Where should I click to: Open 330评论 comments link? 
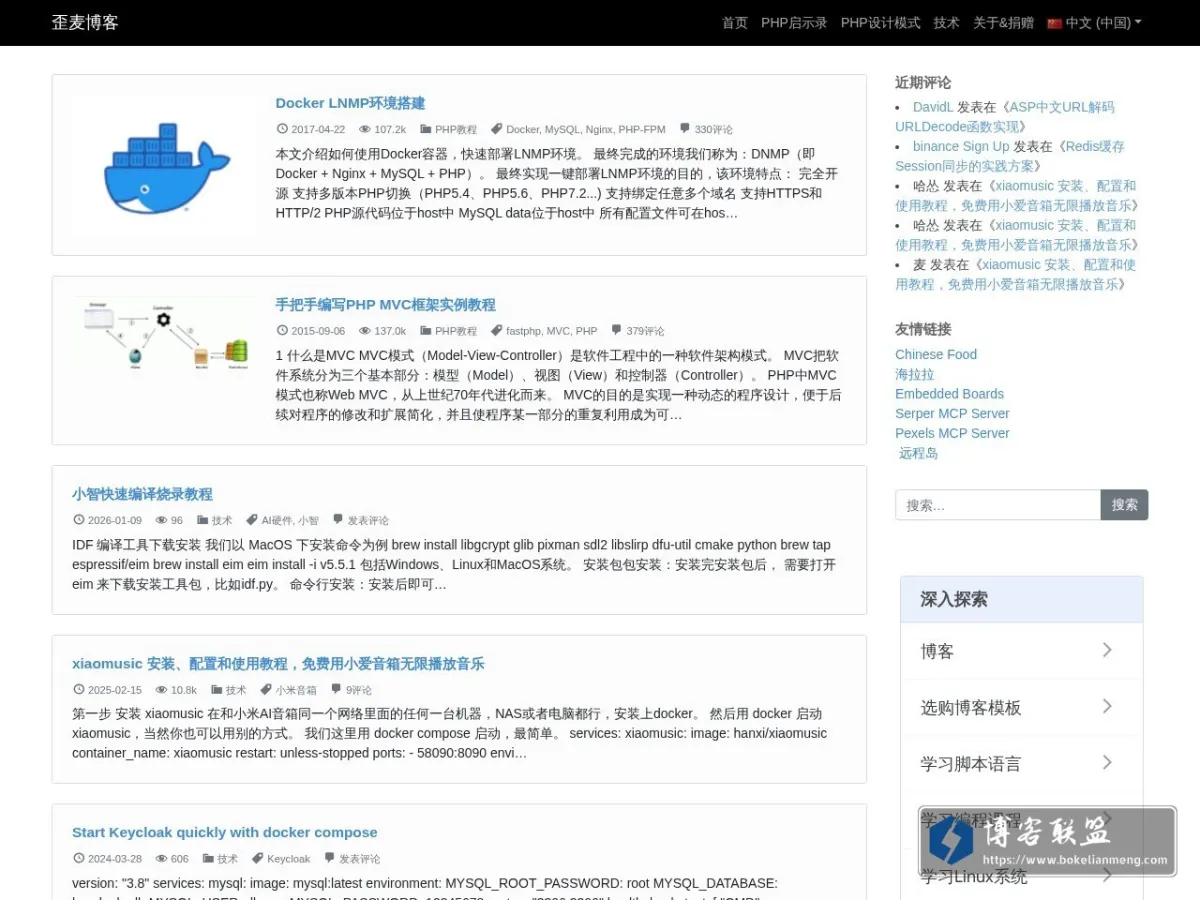(x=714, y=129)
